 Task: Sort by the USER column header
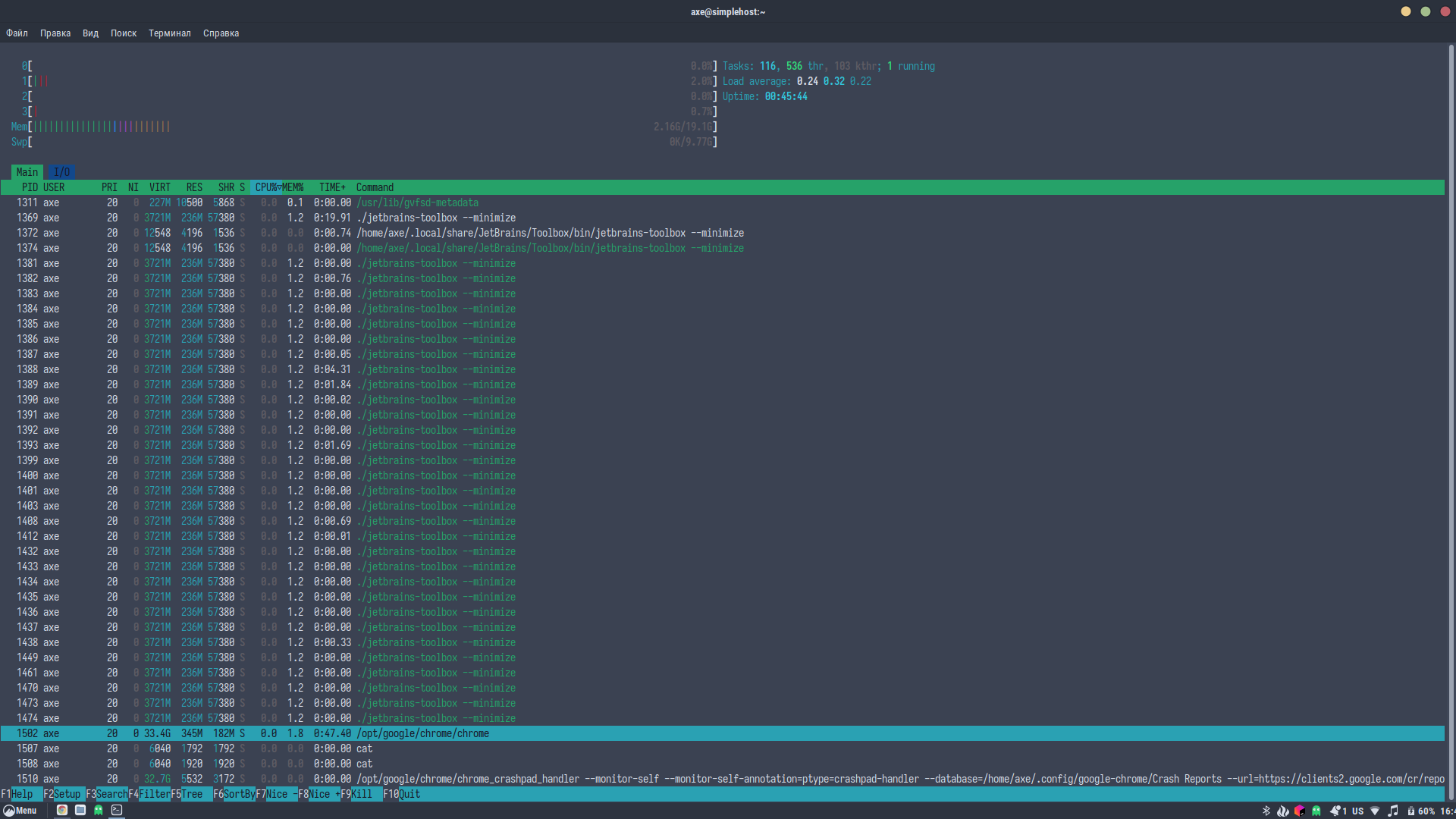[54, 187]
